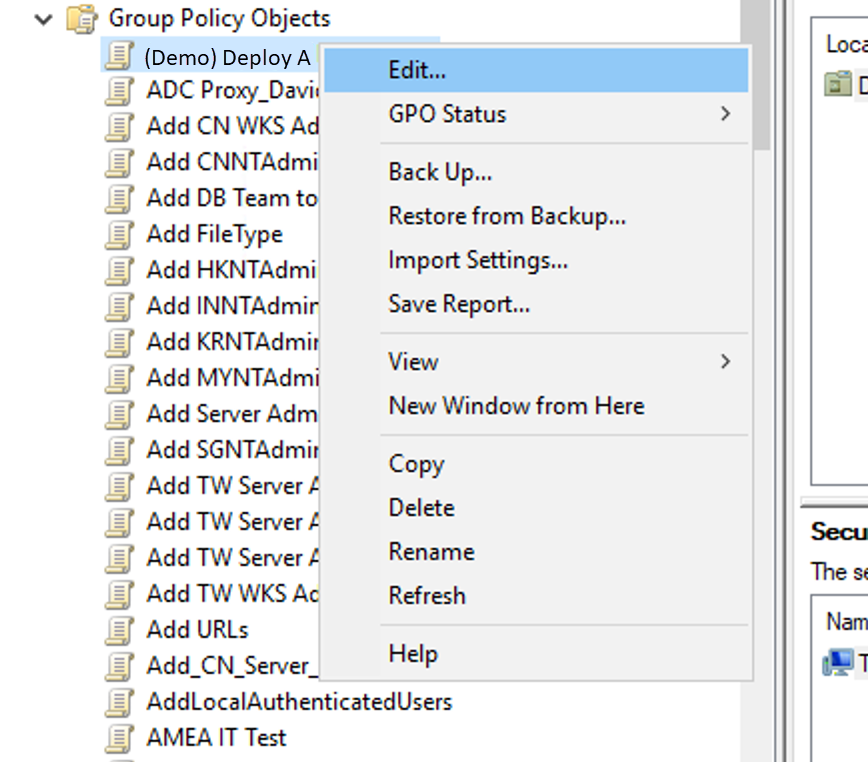Click the ADC Proxy GPO scroll icon

point(120,91)
